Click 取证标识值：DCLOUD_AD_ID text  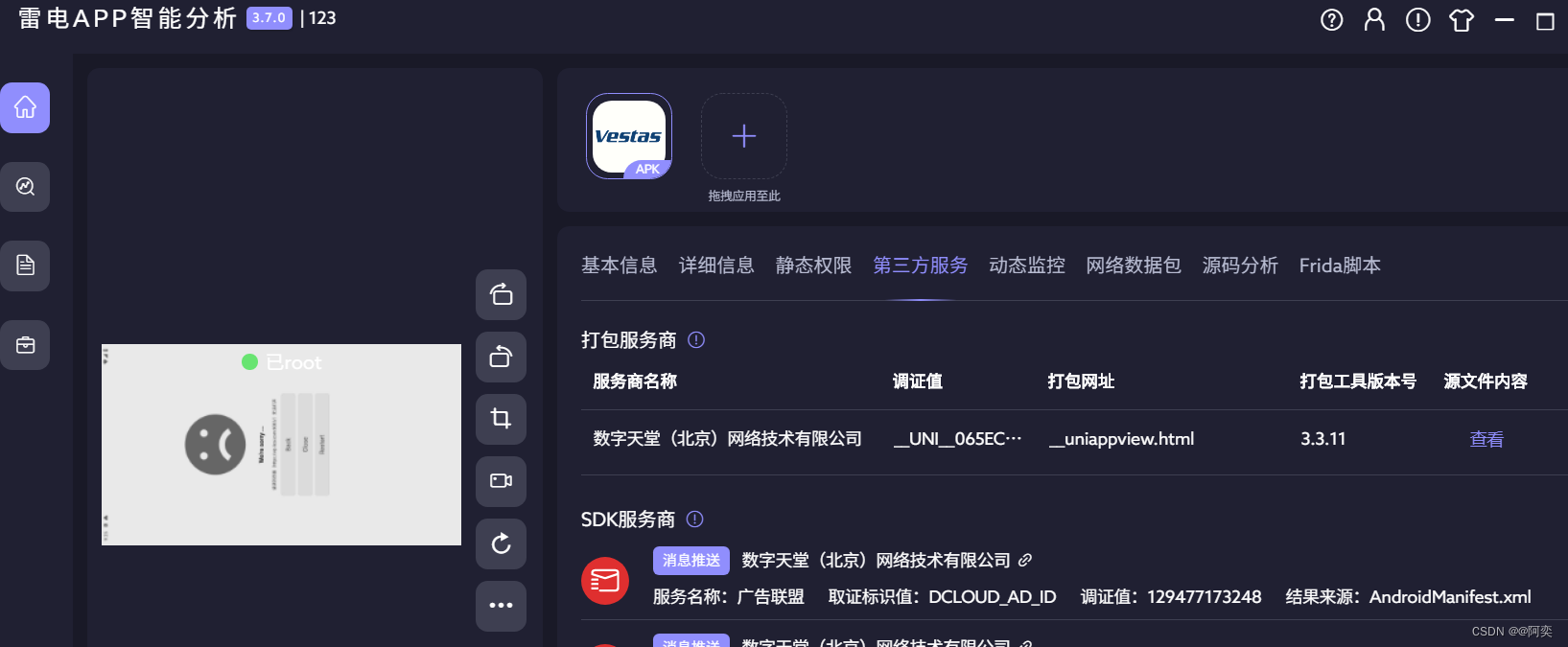pos(942,597)
